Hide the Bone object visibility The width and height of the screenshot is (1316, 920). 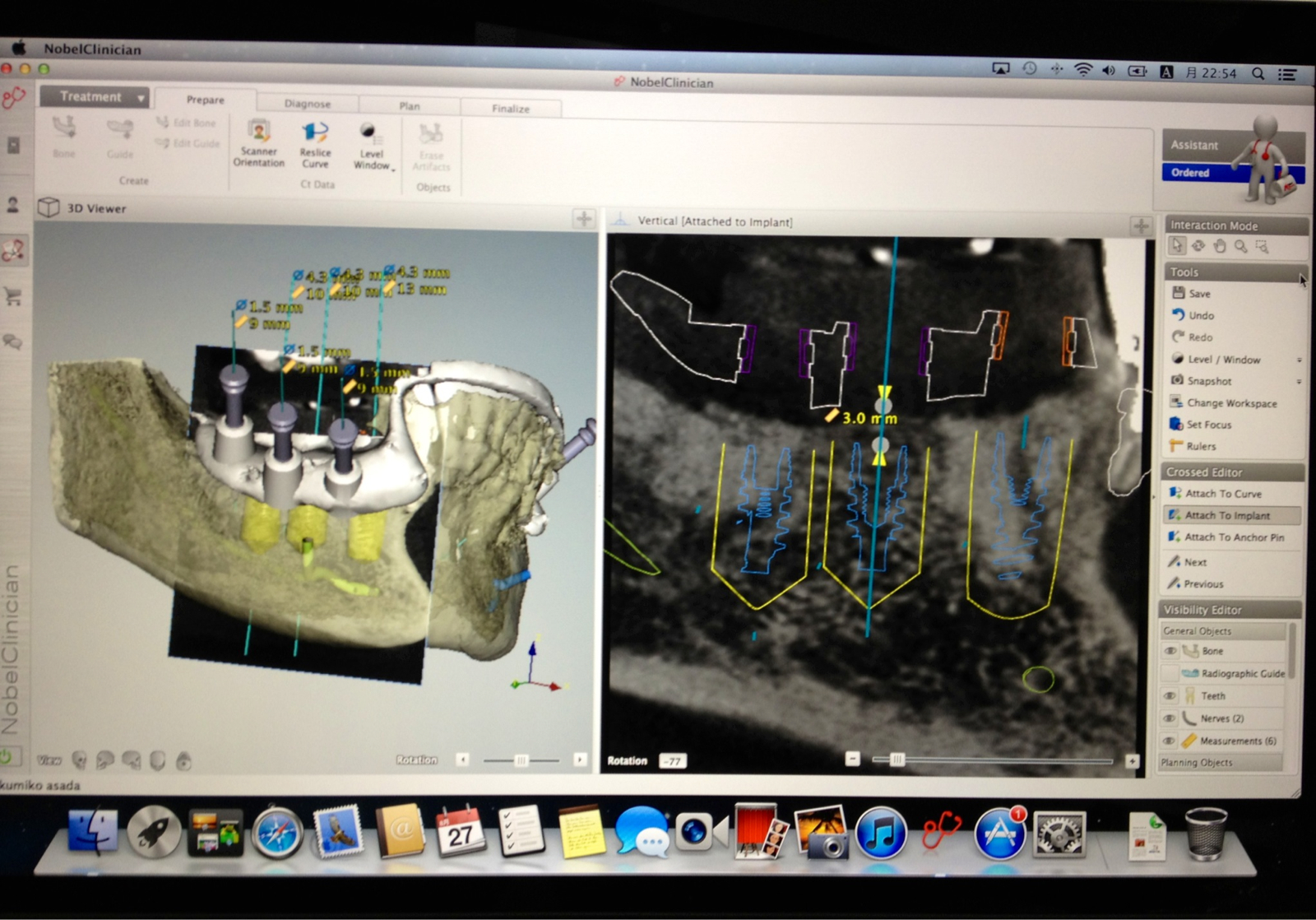pyautogui.click(x=1170, y=651)
